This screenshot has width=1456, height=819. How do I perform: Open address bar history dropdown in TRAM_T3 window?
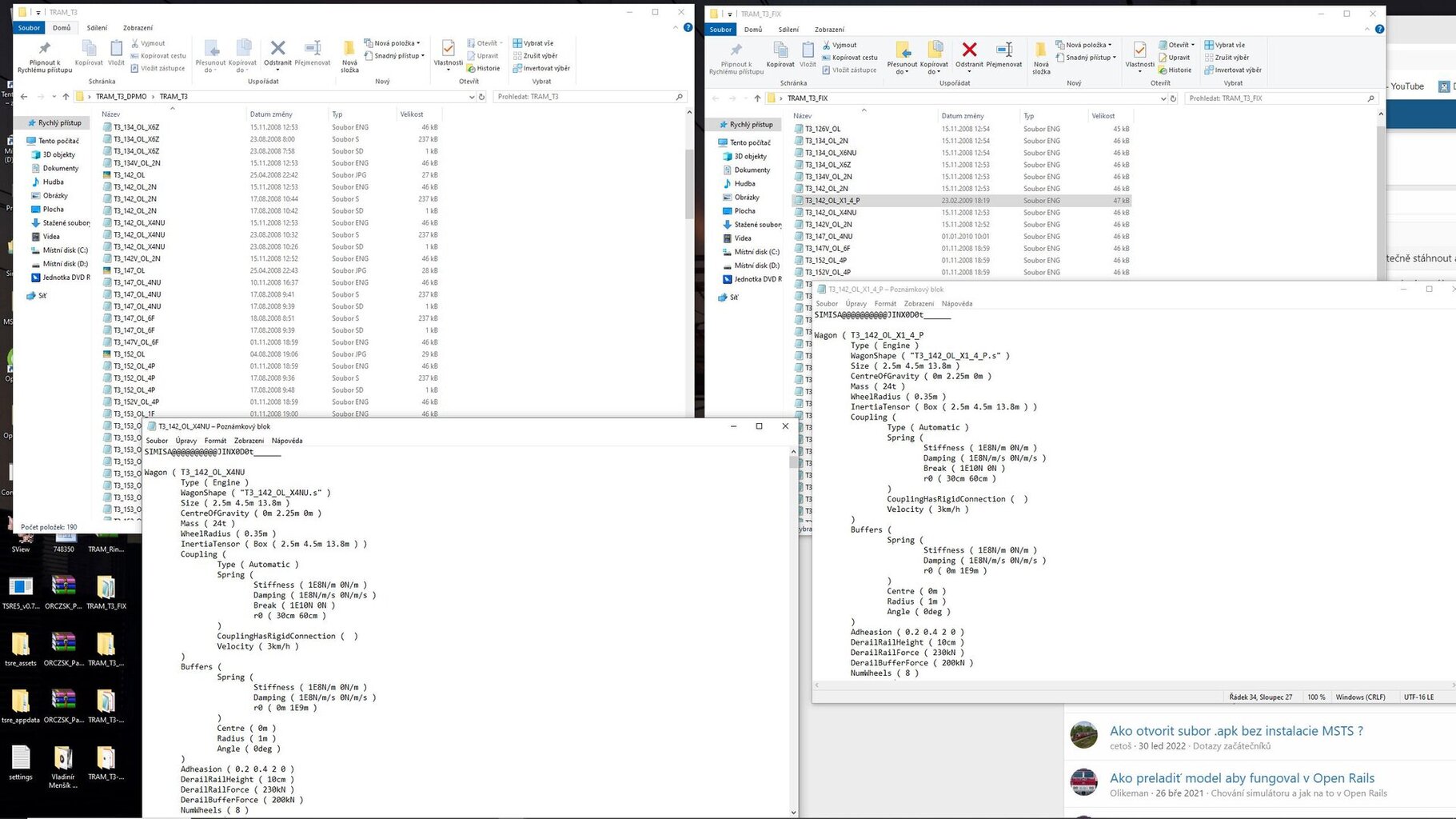click(x=471, y=97)
